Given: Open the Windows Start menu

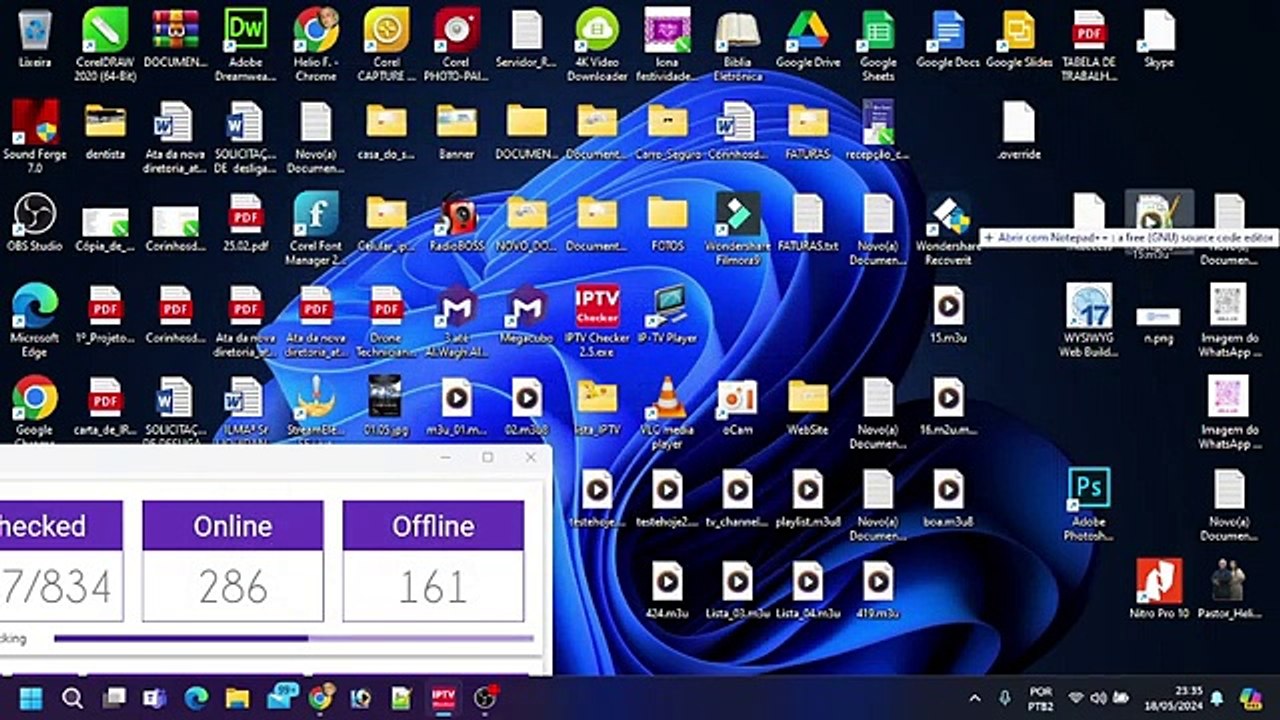Looking at the screenshot, I should click(31, 698).
